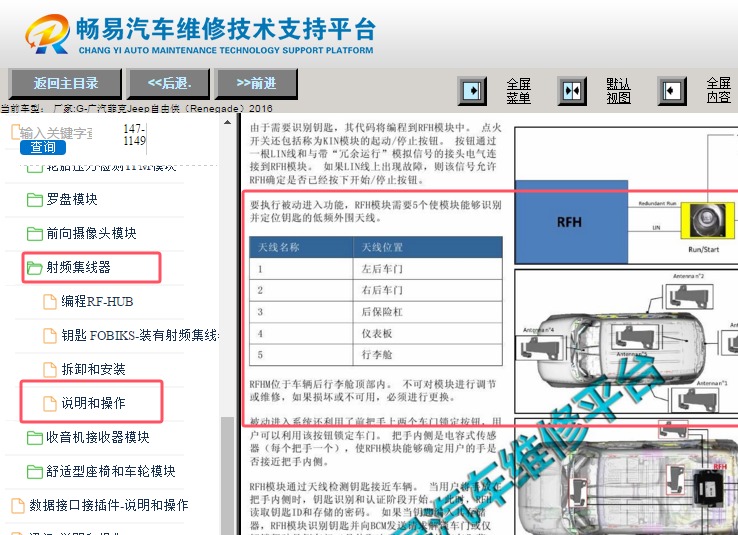738x535 pixels.
Task: Open the 钥匙 FOBIKS document entry
Action: pyautogui.click(x=139, y=335)
